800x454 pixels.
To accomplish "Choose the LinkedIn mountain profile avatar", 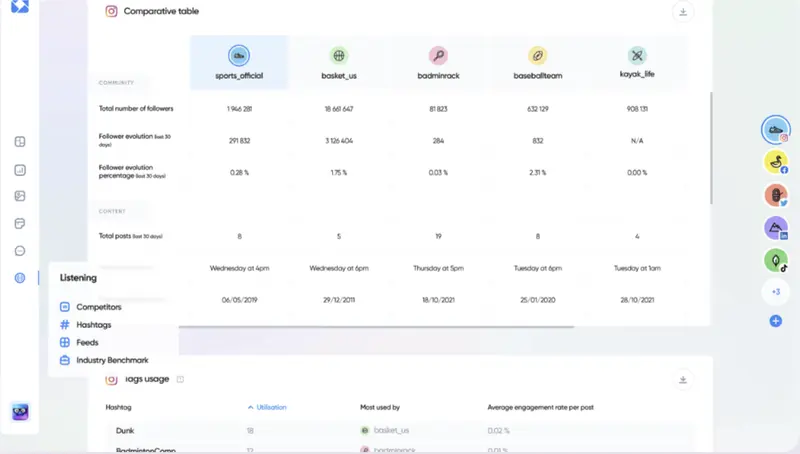I will [x=775, y=228].
